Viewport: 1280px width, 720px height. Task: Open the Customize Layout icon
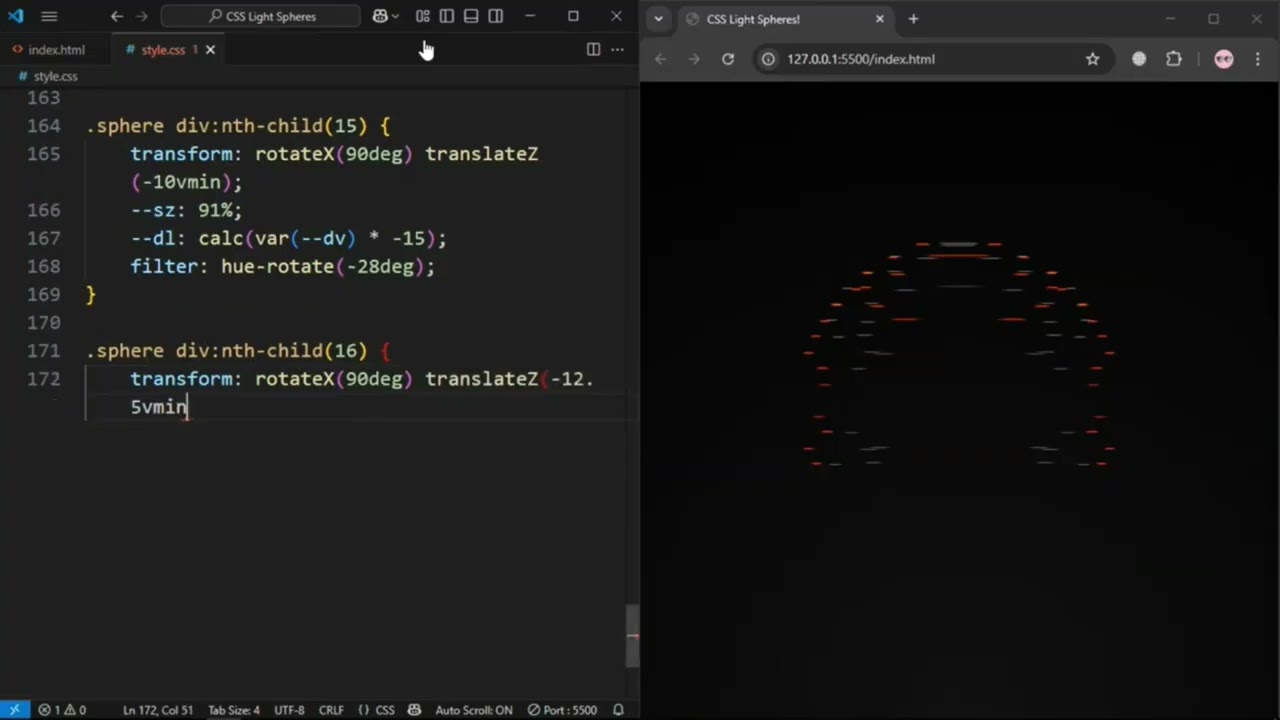point(422,16)
